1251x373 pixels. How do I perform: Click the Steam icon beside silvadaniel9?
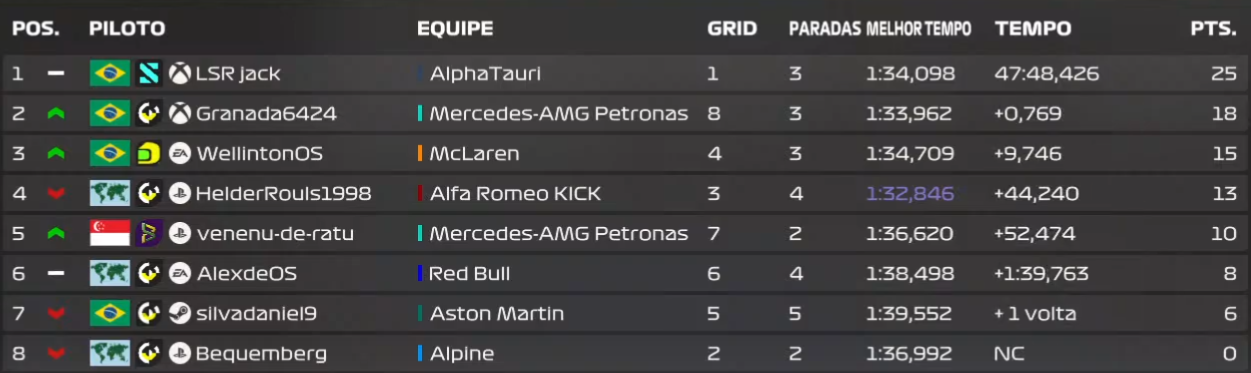tap(179, 313)
